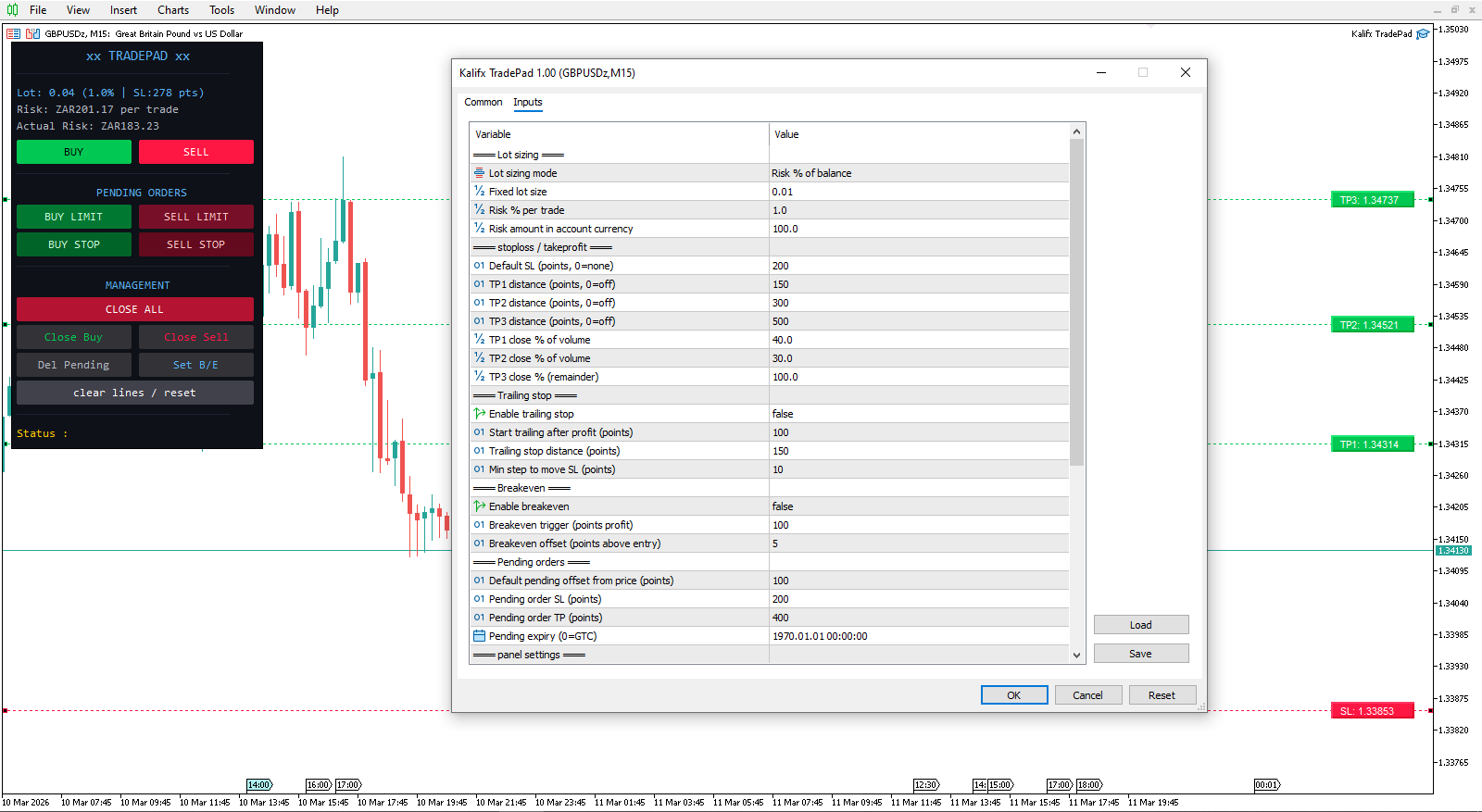
Task: Toggle Enable trailing stop false value
Action: click(919, 414)
